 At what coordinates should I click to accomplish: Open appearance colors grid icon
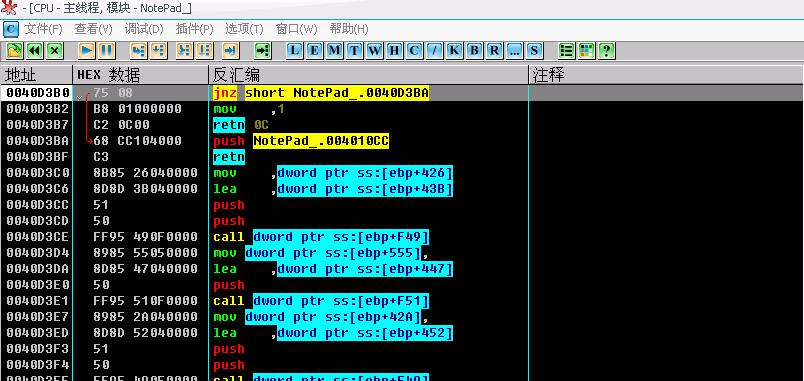coord(586,50)
